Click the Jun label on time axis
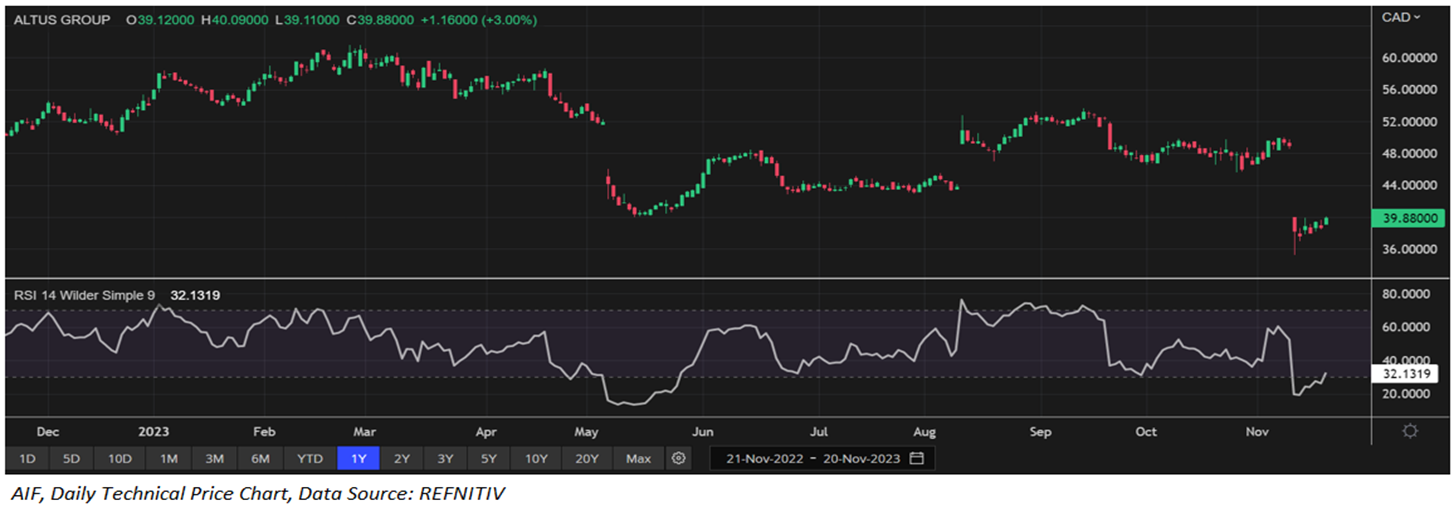1454x509 pixels. (x=702, y=432)
